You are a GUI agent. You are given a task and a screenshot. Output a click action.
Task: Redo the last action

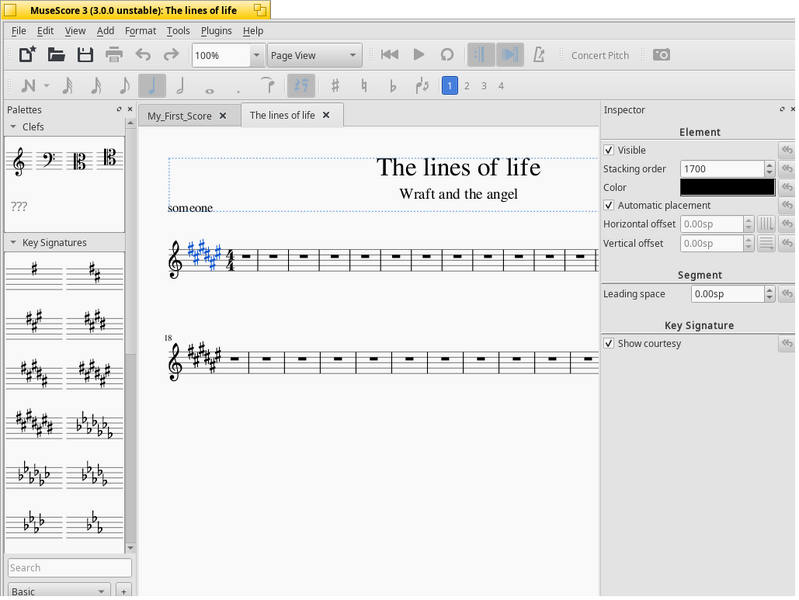(x=171, y=55)
